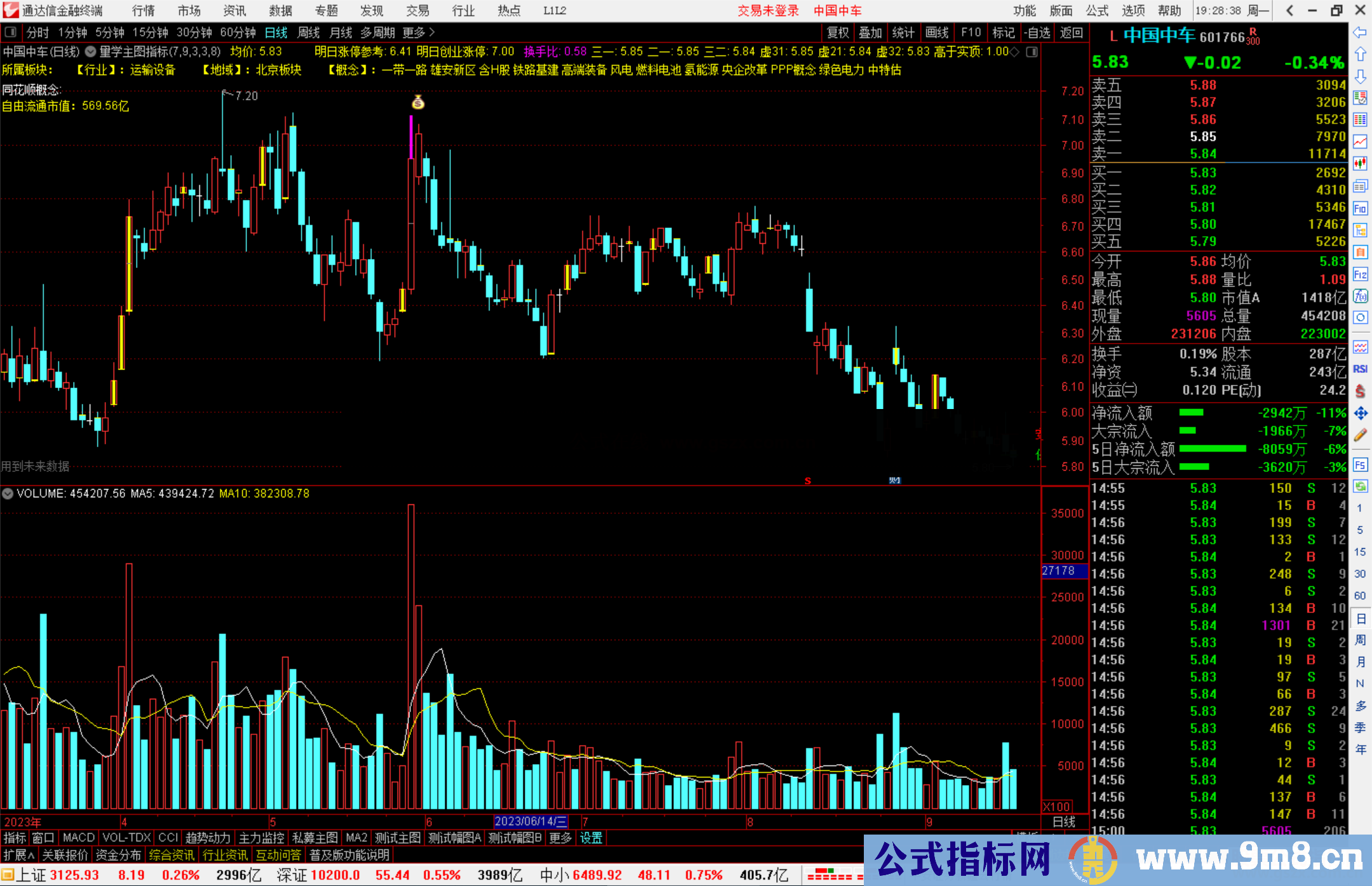The image size is (1372, 886).
Task: Switch to 日 period in right sidebar
Action: (1361, 618)
